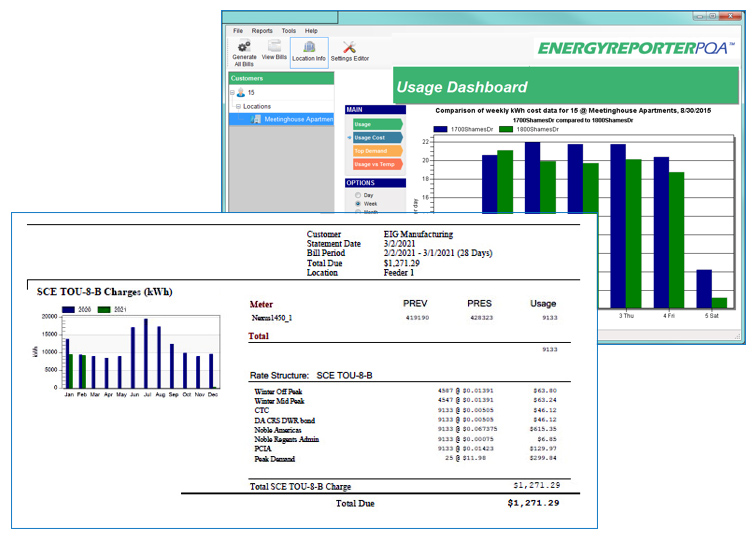Click the Peak Demand charge row
754x537 pixels.
405,459
